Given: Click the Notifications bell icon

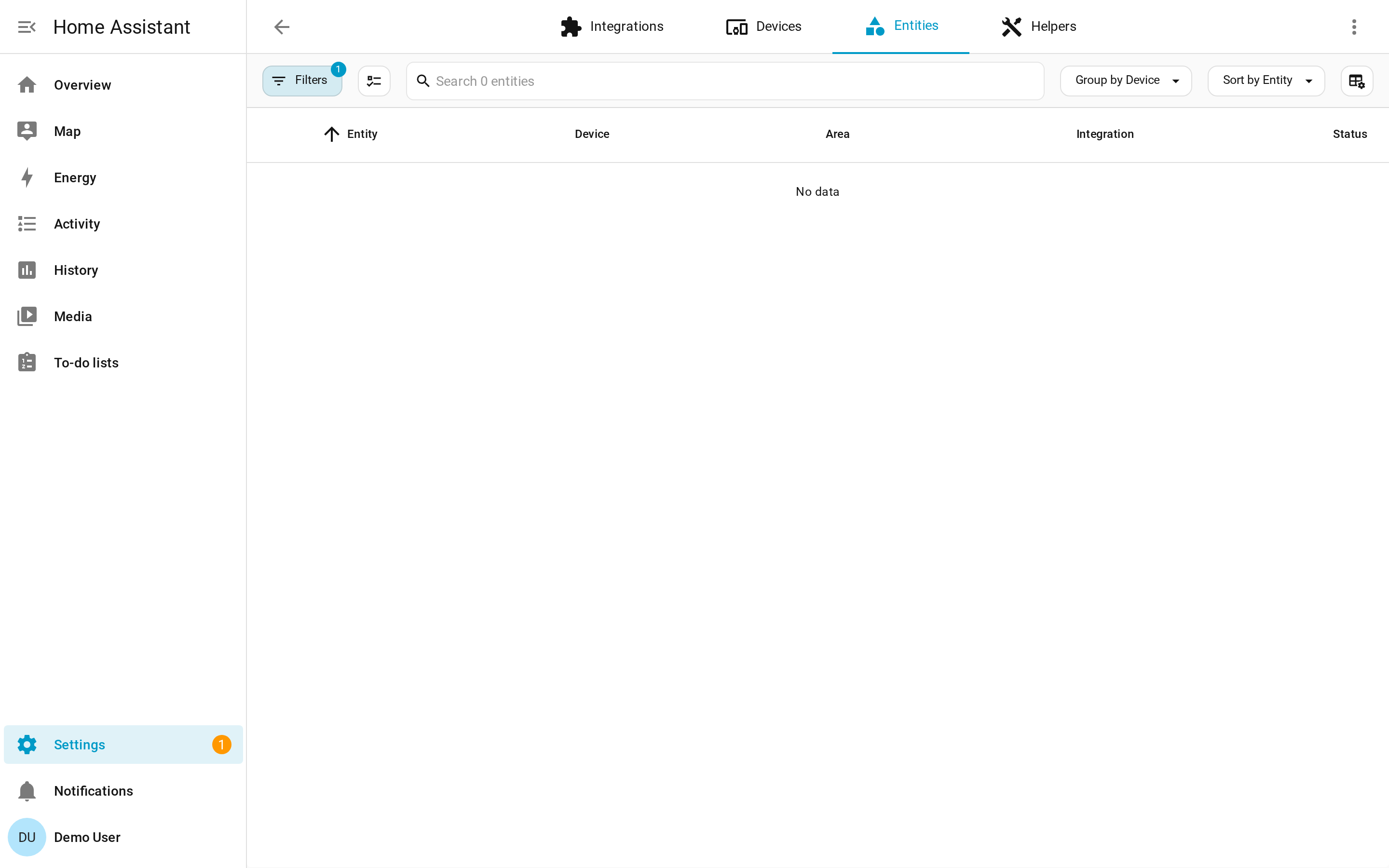Looking at the screenshot, I should pyautogui.click(x=27, y=791).
